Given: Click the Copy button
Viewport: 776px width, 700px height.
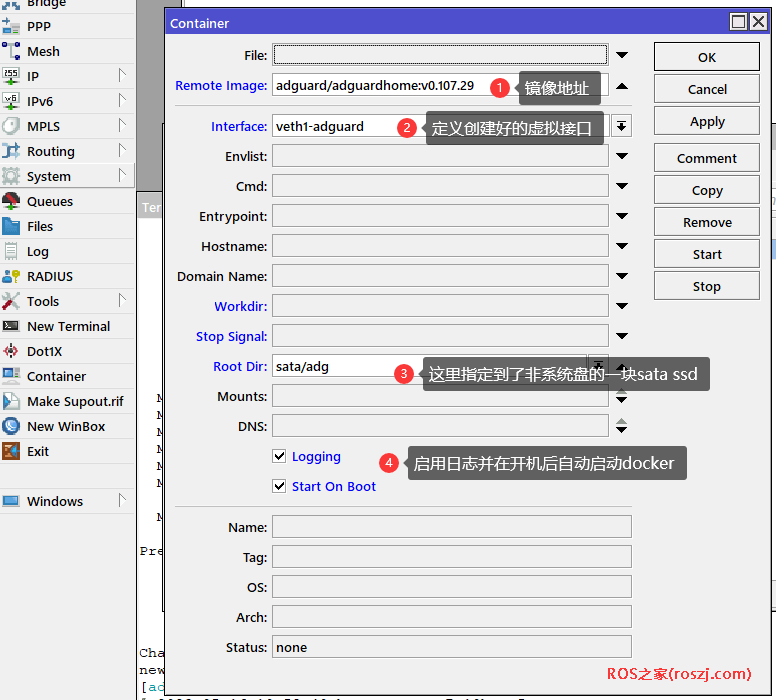Looking at the screenshot, I should pos(707,190).
